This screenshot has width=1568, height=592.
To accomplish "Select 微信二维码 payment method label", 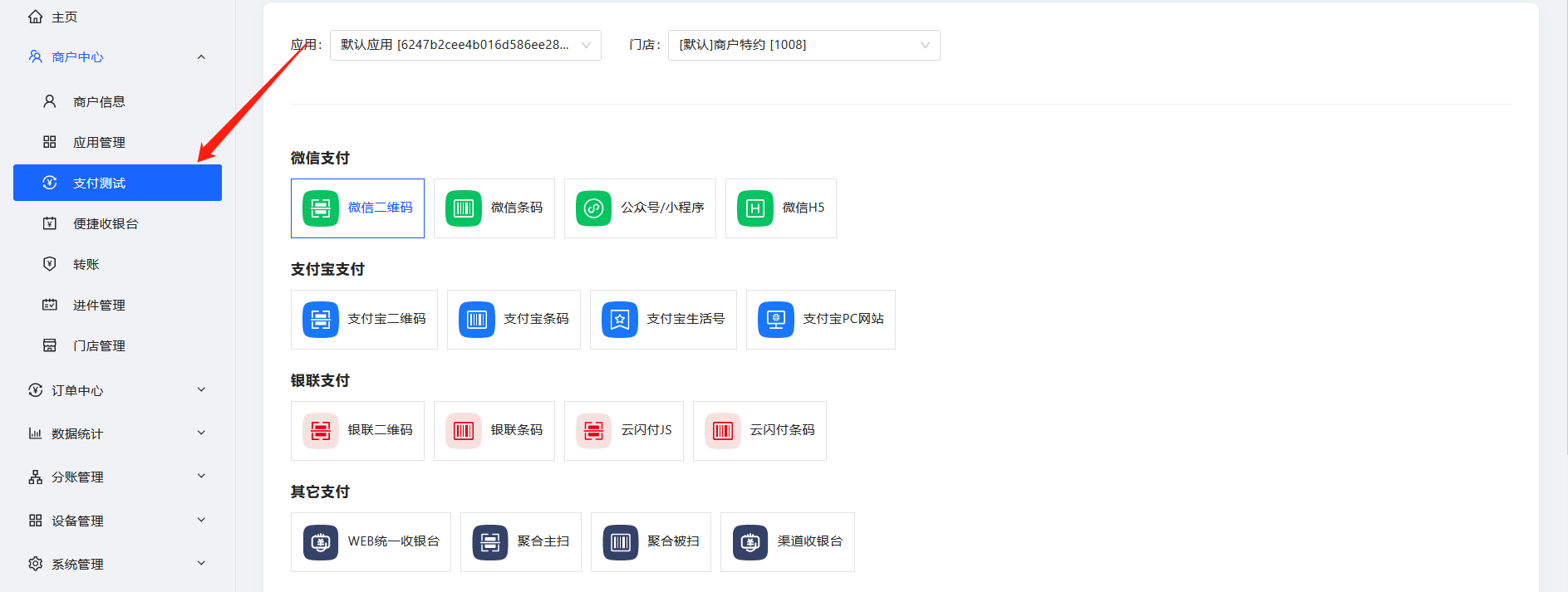I will pos(380,208).
